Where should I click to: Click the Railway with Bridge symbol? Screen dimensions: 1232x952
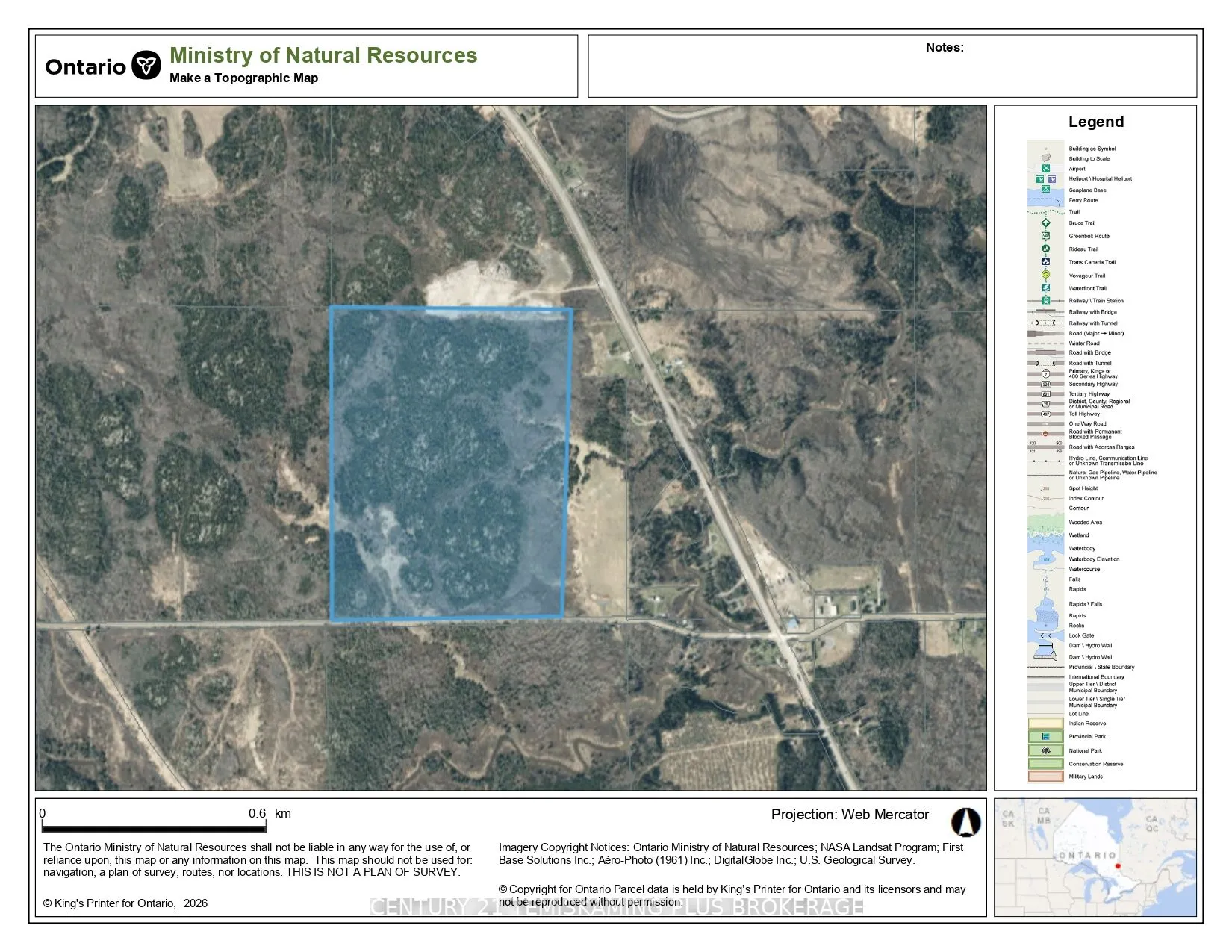click(x=1046, y=312)
